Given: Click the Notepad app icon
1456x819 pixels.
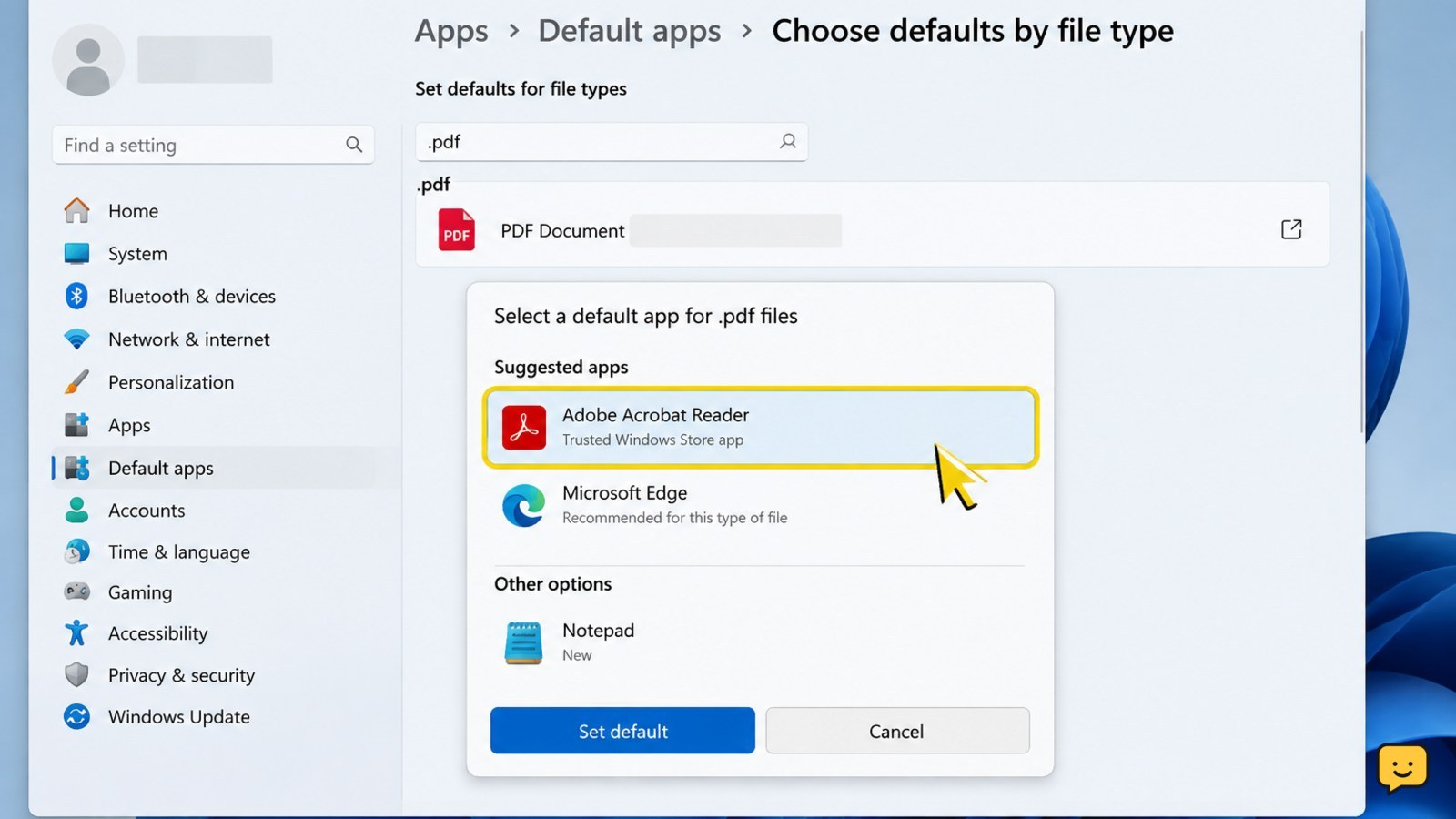Looking at the screenshot, I should click(x=523, y=642).
